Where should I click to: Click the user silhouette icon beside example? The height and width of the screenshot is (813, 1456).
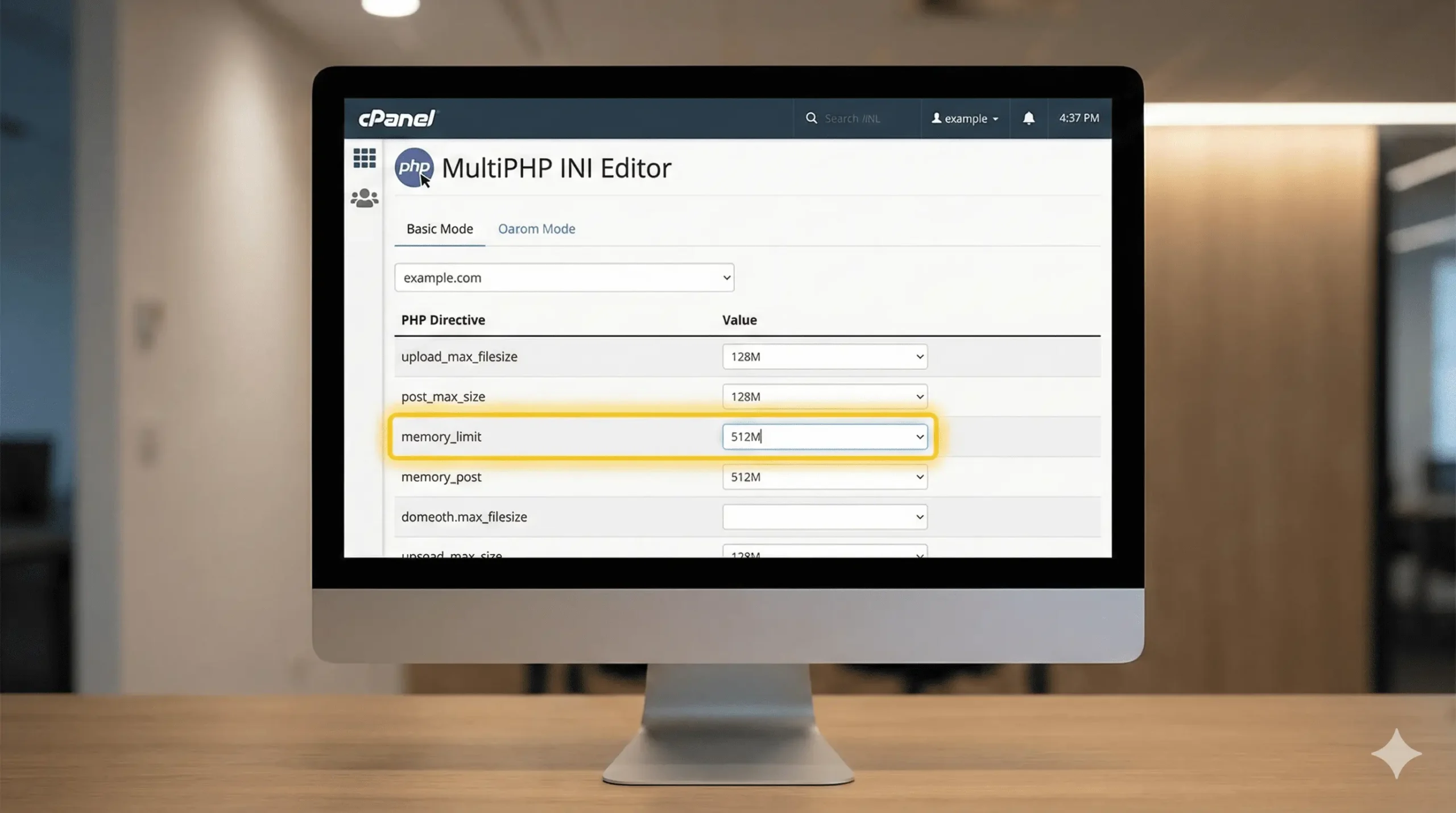pos(936,118)
